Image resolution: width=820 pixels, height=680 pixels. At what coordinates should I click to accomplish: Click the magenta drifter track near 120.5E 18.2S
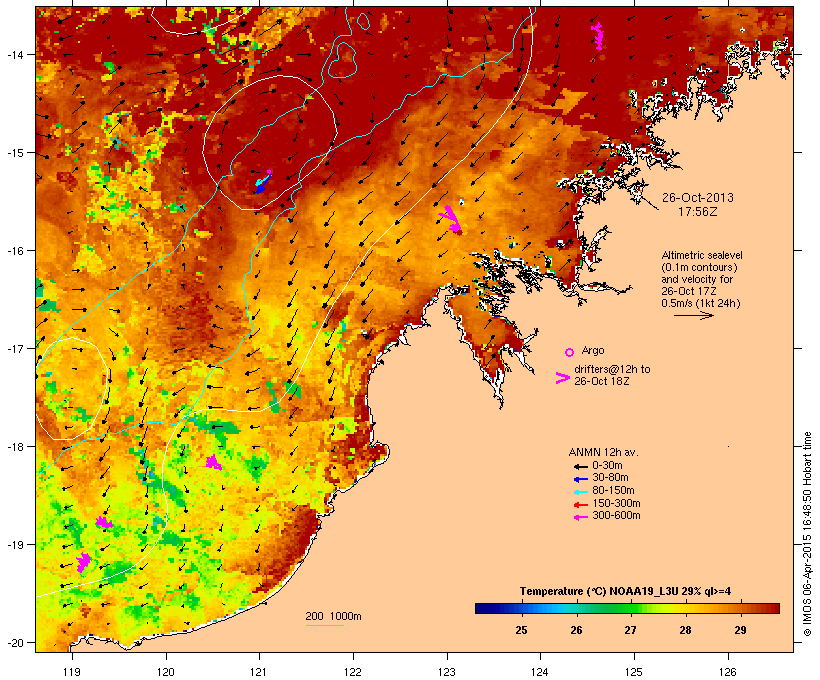point(213,462)
